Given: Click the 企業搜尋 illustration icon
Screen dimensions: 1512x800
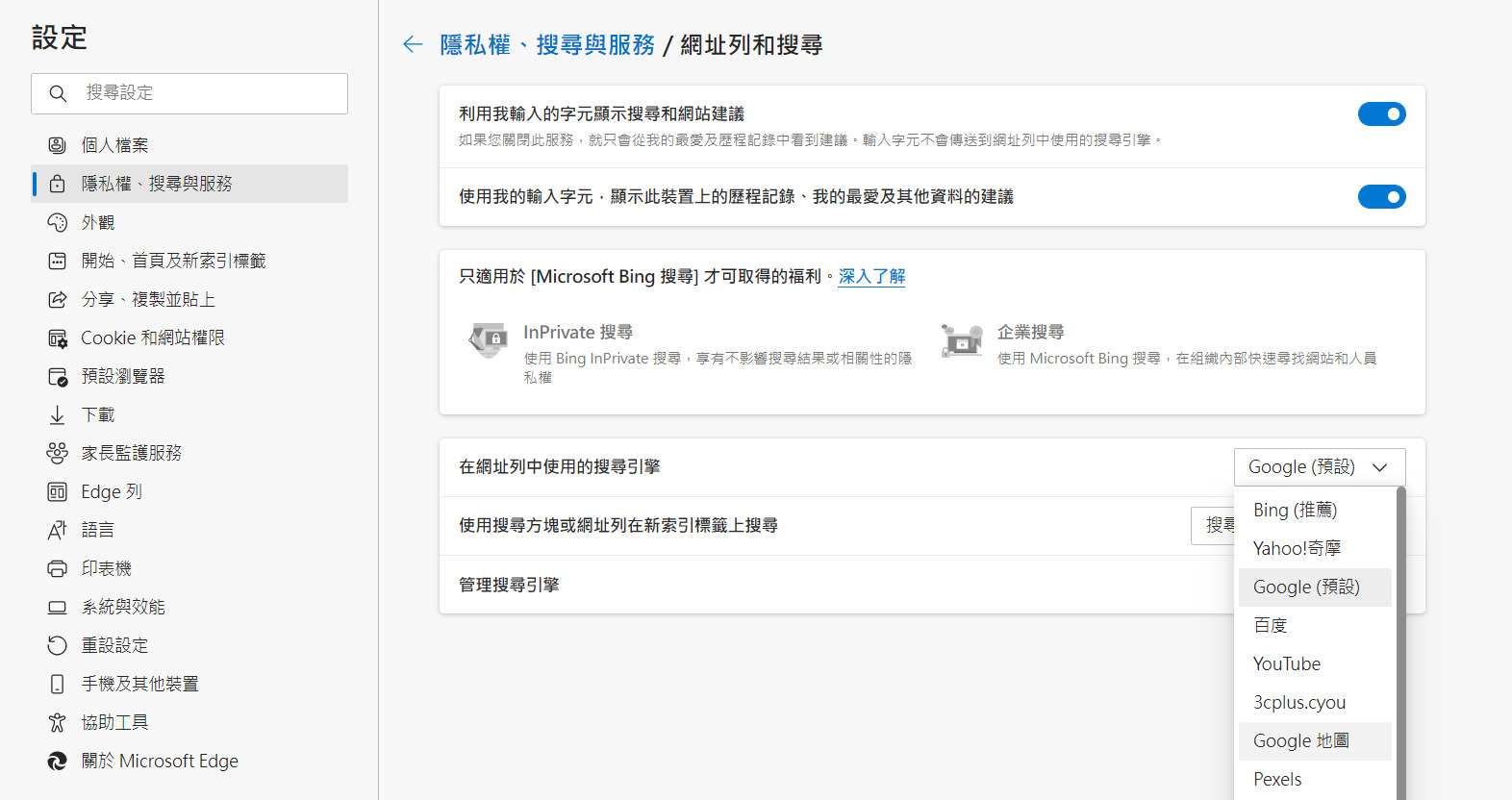Looking at the screenshot, I should pos(962,340).
